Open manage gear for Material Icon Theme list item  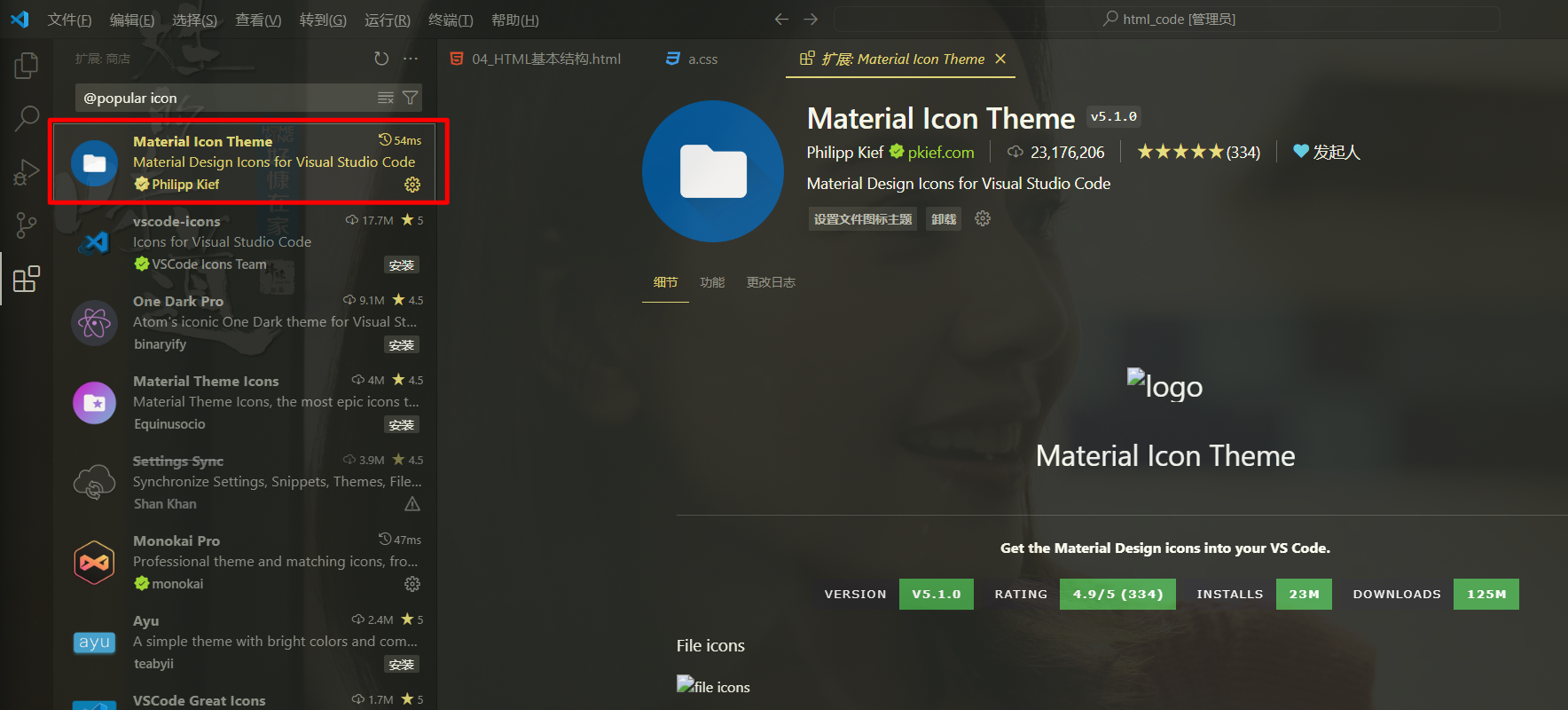point(412,185)
